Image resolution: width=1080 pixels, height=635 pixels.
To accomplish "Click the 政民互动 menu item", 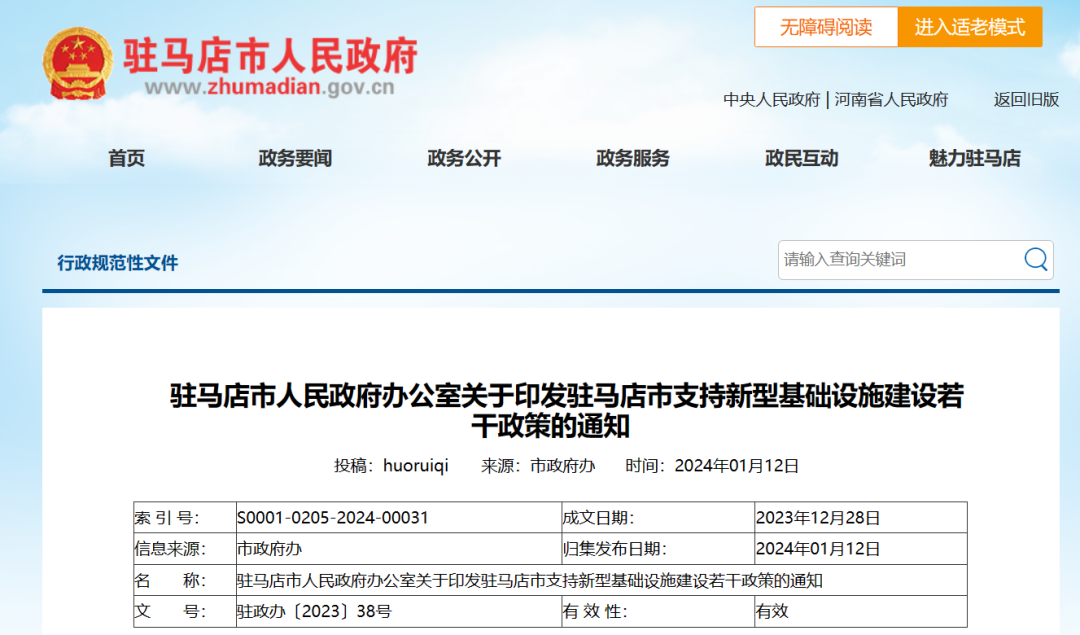I will pyautogui.click(x=801, y=158).
